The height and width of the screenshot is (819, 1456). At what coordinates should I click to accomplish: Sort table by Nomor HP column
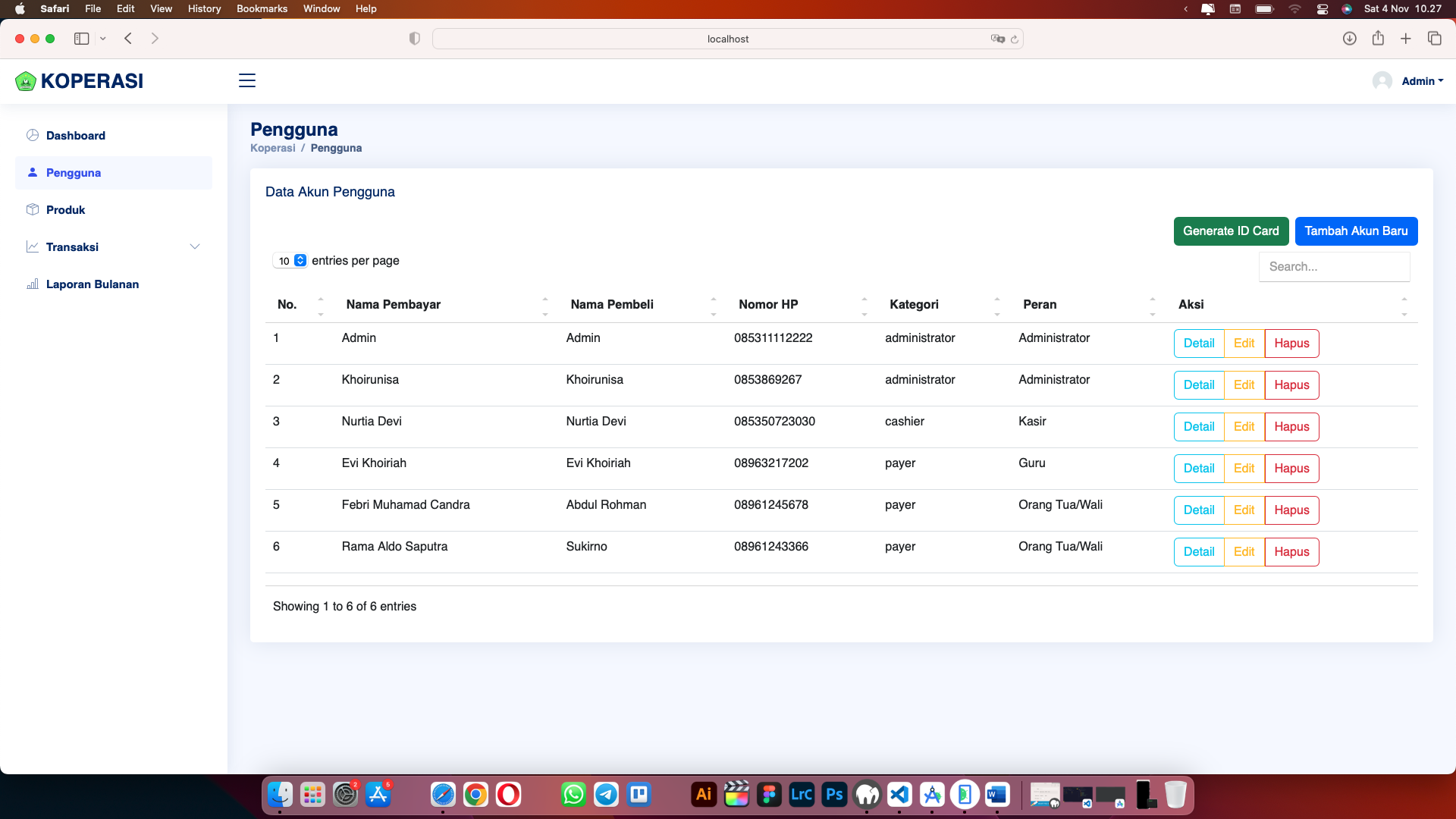point(768,304)
